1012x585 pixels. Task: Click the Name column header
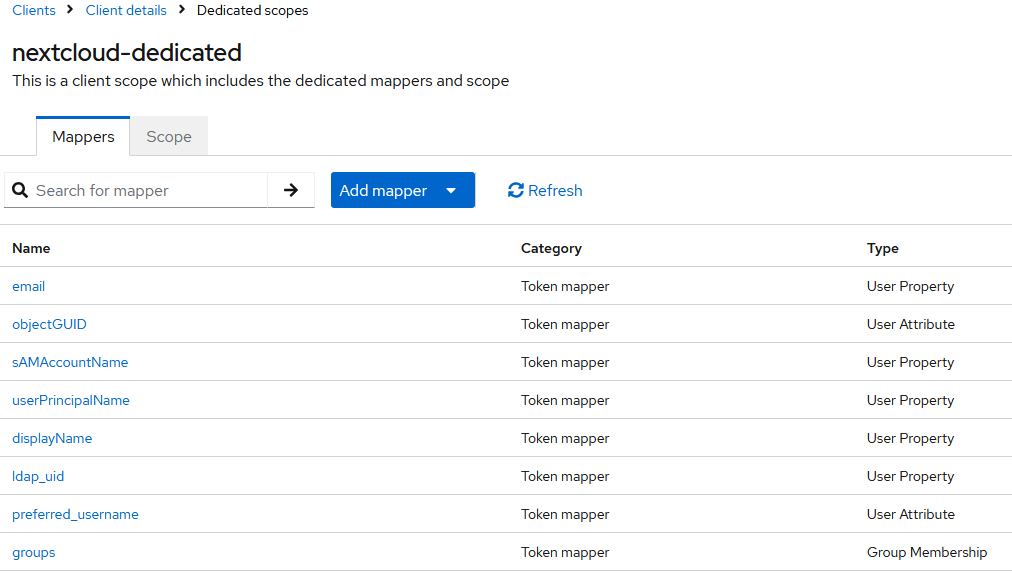click(31, 248)
